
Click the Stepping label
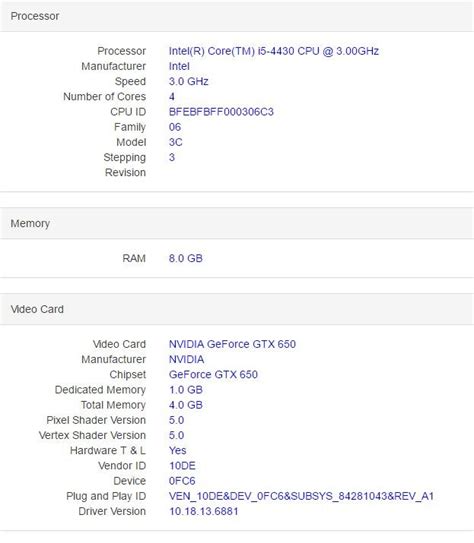pyautogui.click(x=125, y=158)
